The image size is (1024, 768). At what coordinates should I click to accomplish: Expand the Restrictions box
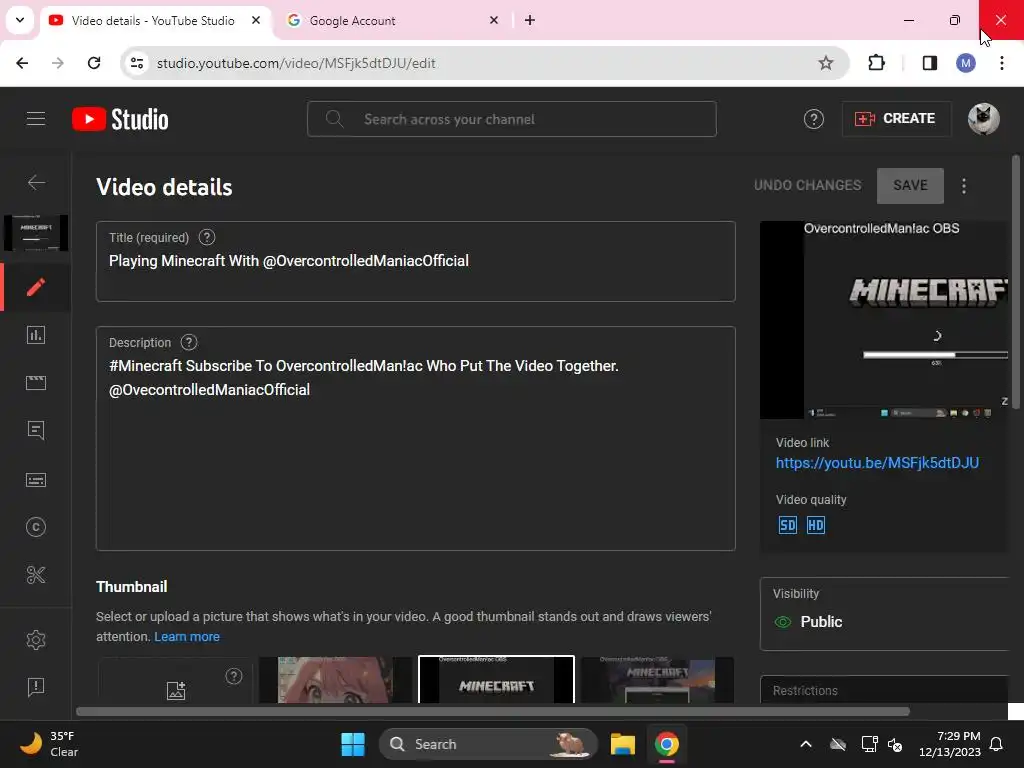pyautogui.click(x=885, y=690)
